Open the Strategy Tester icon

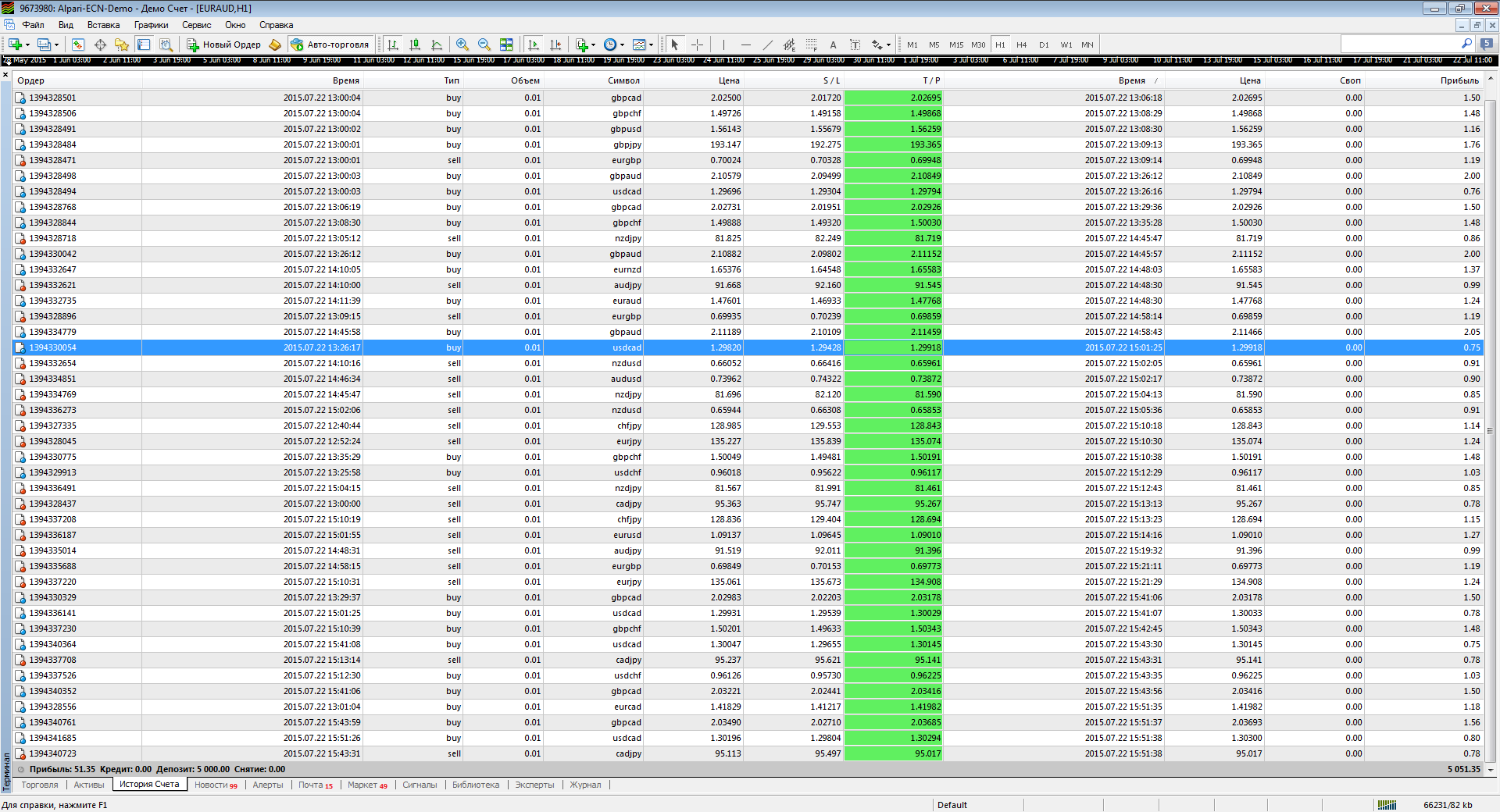tap(166, 45)
